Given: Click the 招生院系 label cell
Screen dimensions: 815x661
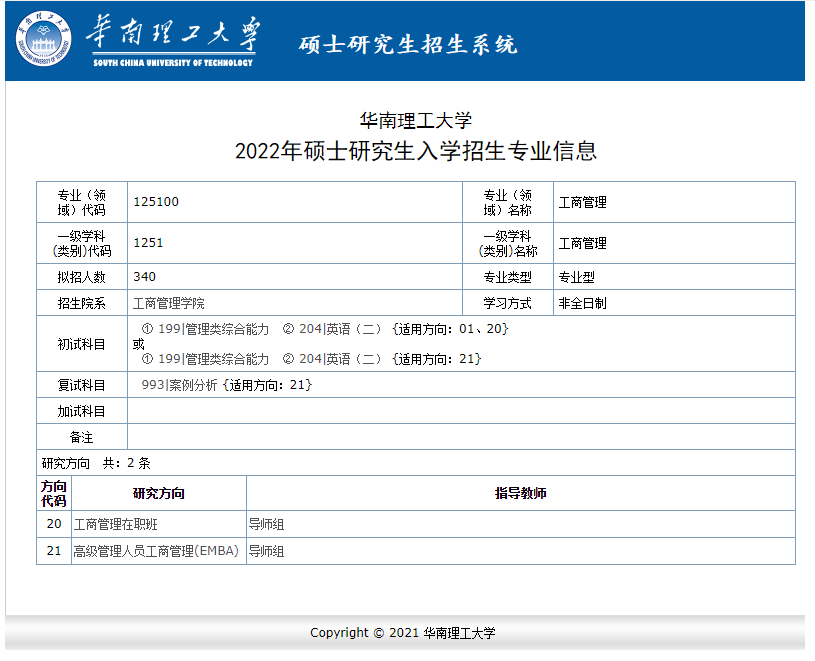Looking at the screenshot, I should [82, 303].
